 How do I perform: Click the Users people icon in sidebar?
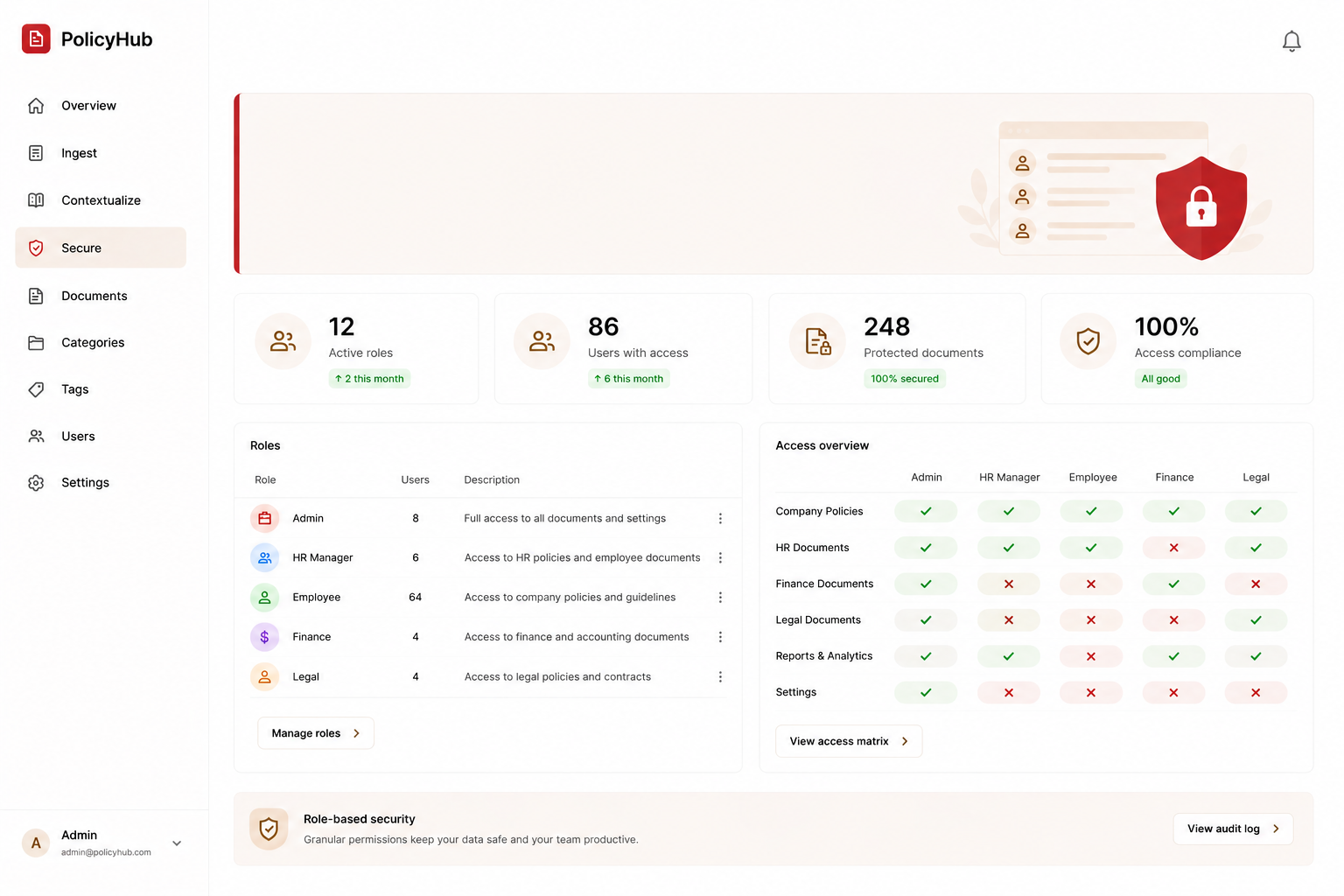click(x=36, y=436)
